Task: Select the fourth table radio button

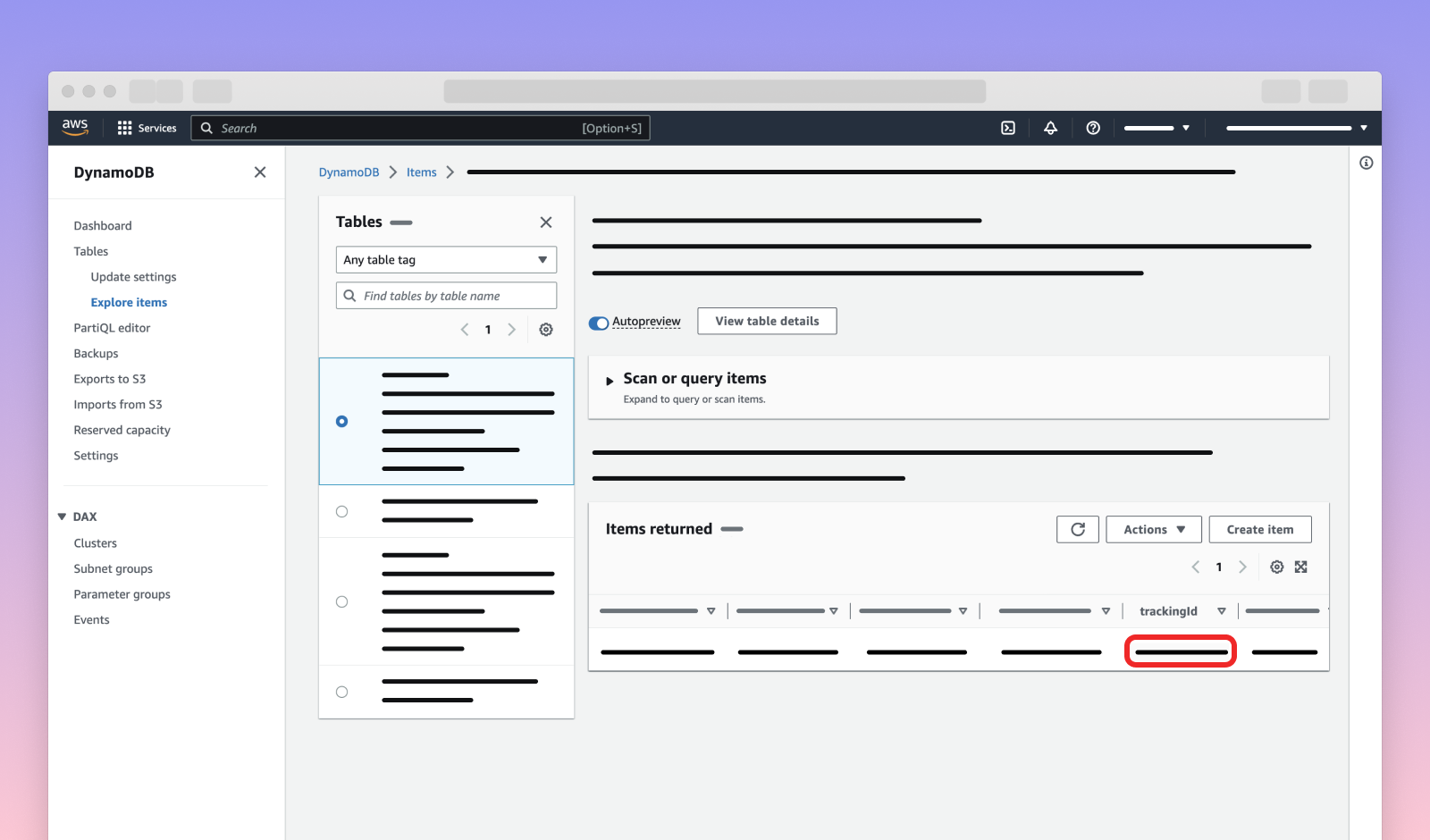Action: (341, 693)
